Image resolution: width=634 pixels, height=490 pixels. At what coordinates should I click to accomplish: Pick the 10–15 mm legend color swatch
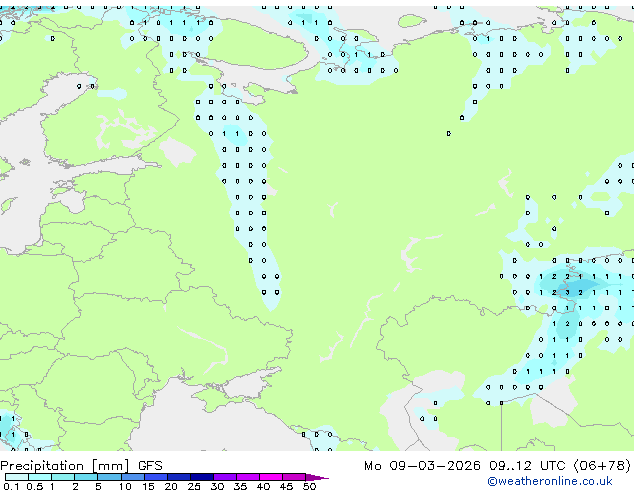[x=132, y=477]
